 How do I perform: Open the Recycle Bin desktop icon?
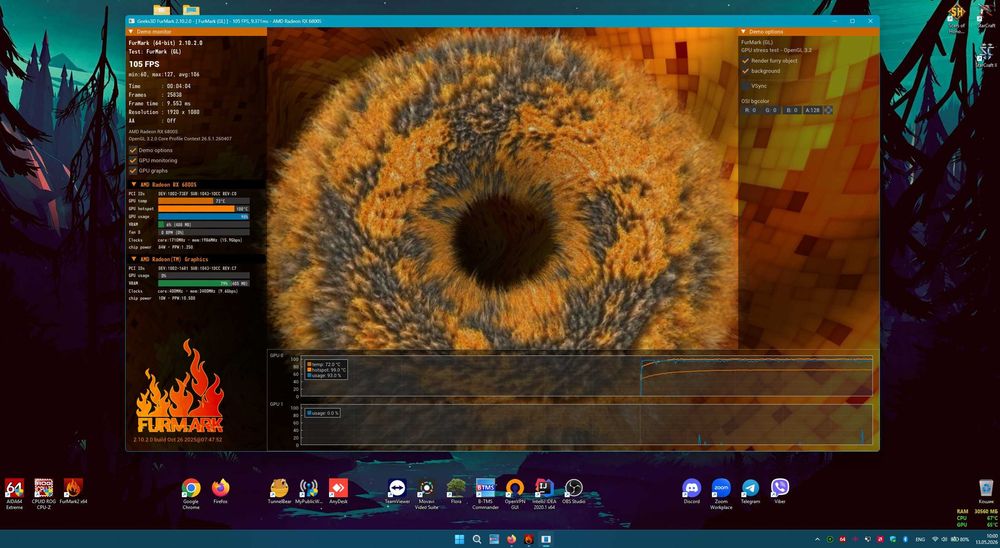coord(986,492)
